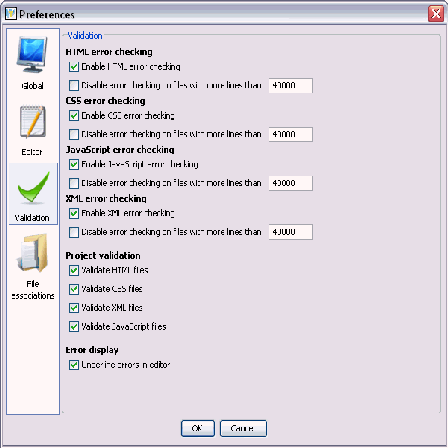Open the Editor preferences section

click(32, 130)
